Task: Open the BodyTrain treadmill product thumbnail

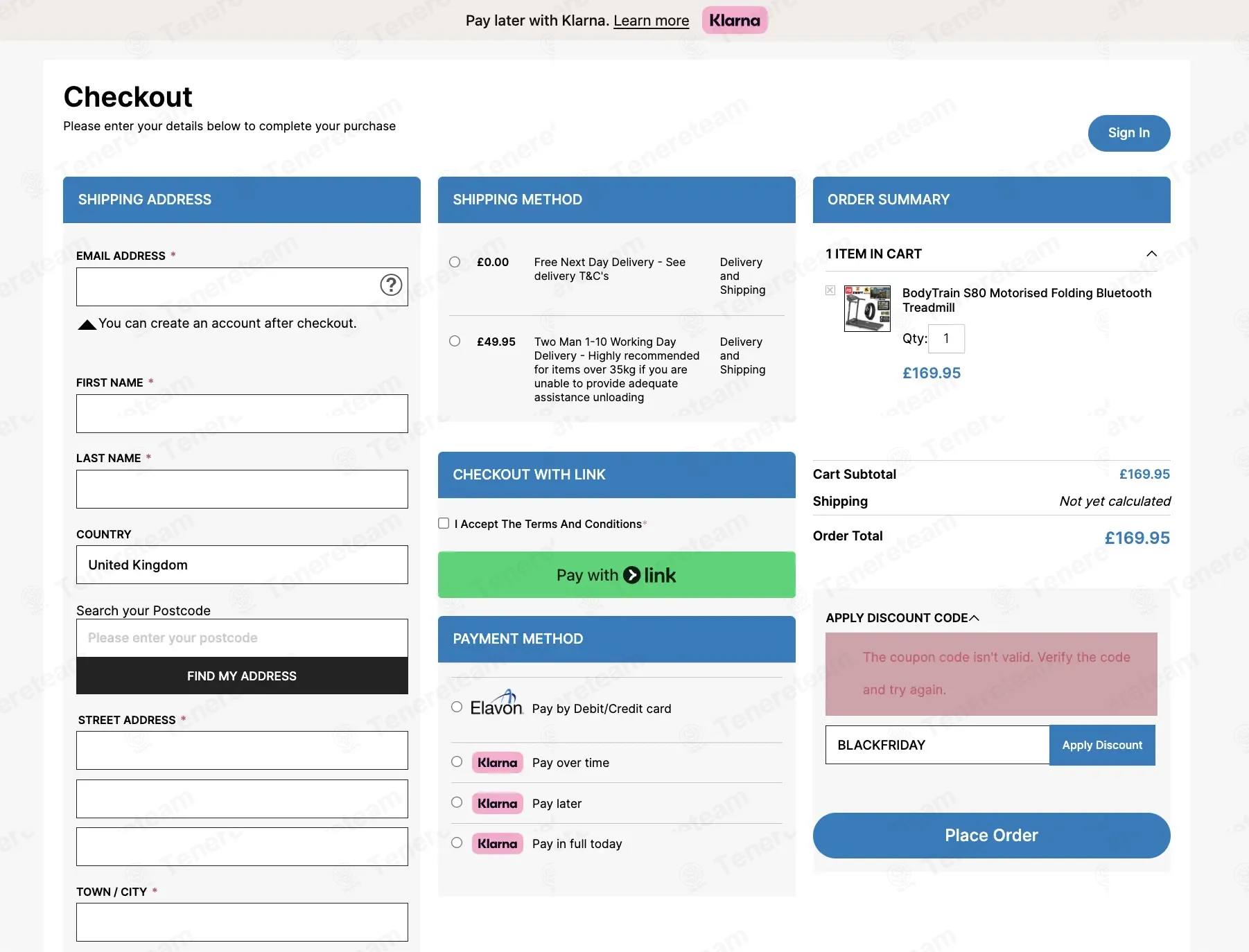Action: [867, 308]
